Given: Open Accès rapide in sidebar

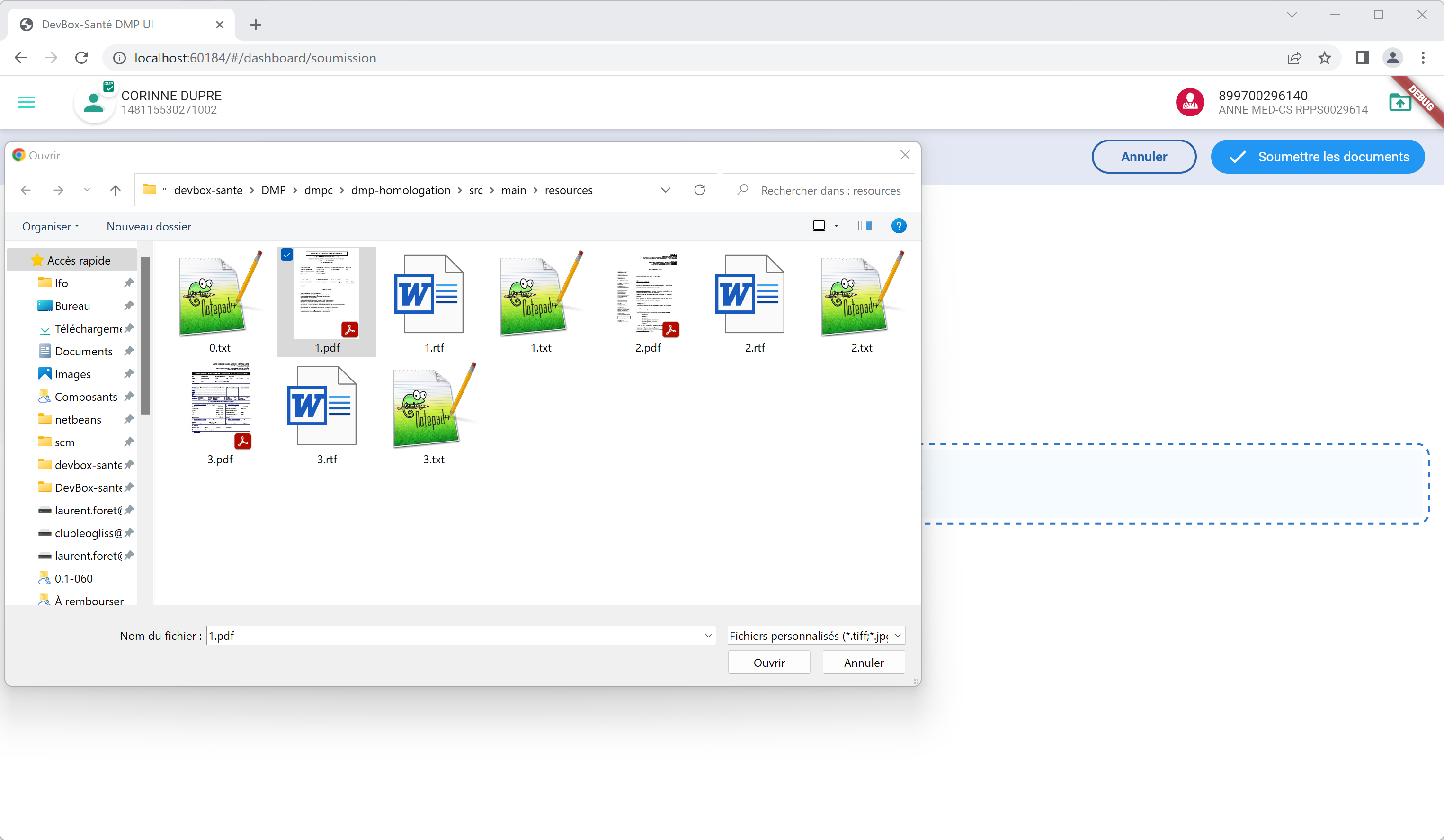Looking at the screenshot, I should pyautogui.click(x=72, y=261).
